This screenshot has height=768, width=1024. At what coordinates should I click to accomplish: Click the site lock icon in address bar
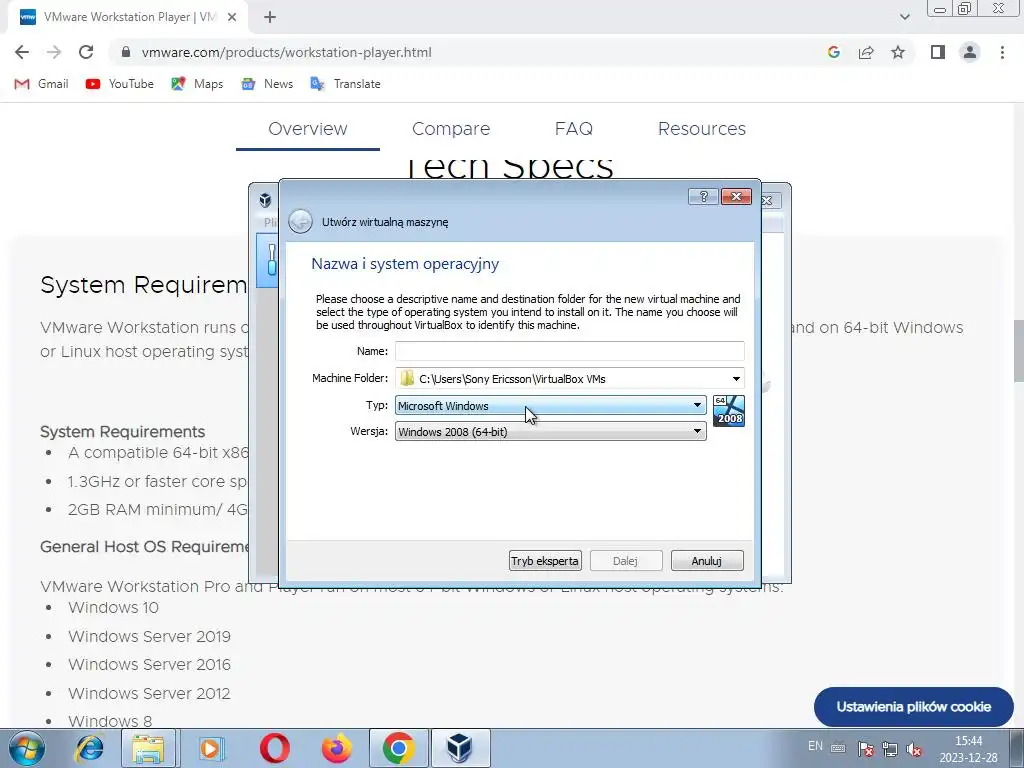pyautogui.click(x=127, y=52)
